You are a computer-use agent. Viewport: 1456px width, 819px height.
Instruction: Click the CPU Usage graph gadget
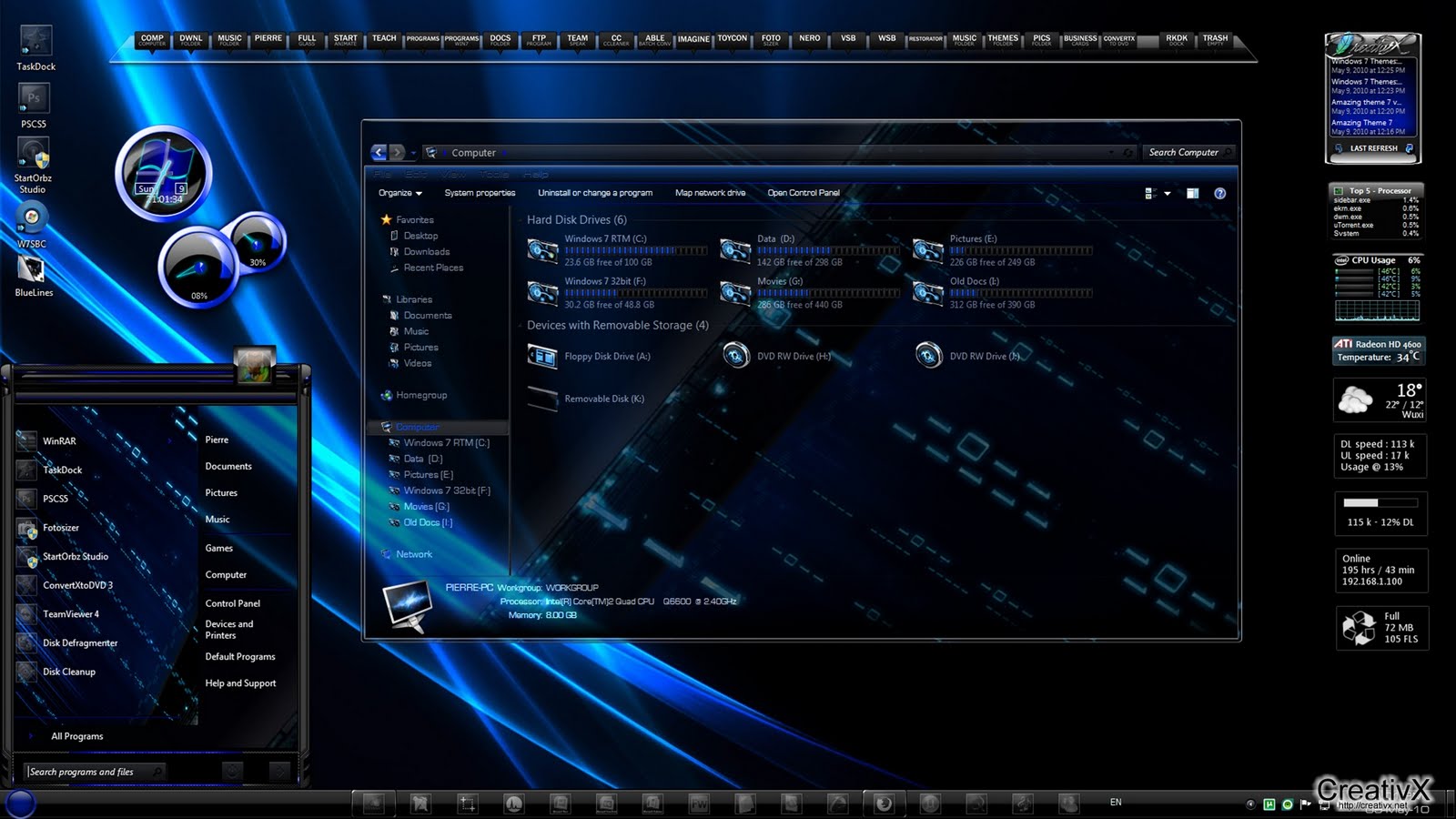coord(1377,288)
